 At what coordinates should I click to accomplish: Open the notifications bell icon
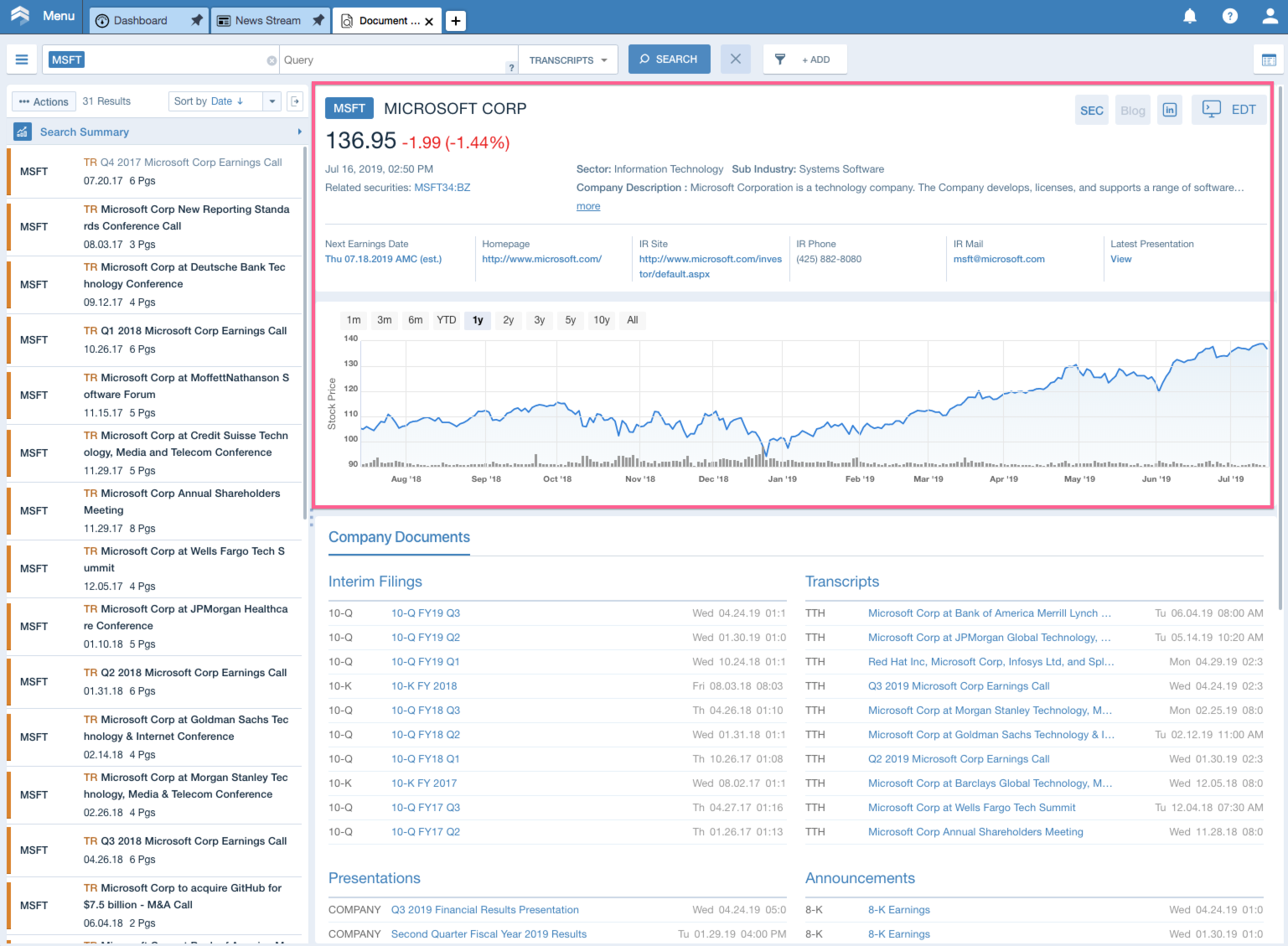(x=1189, y=16)
